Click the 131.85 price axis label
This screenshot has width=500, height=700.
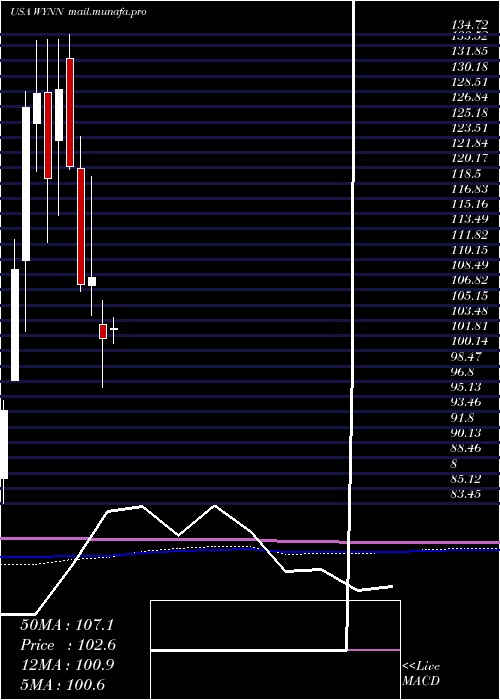click(x=472, y=51)
